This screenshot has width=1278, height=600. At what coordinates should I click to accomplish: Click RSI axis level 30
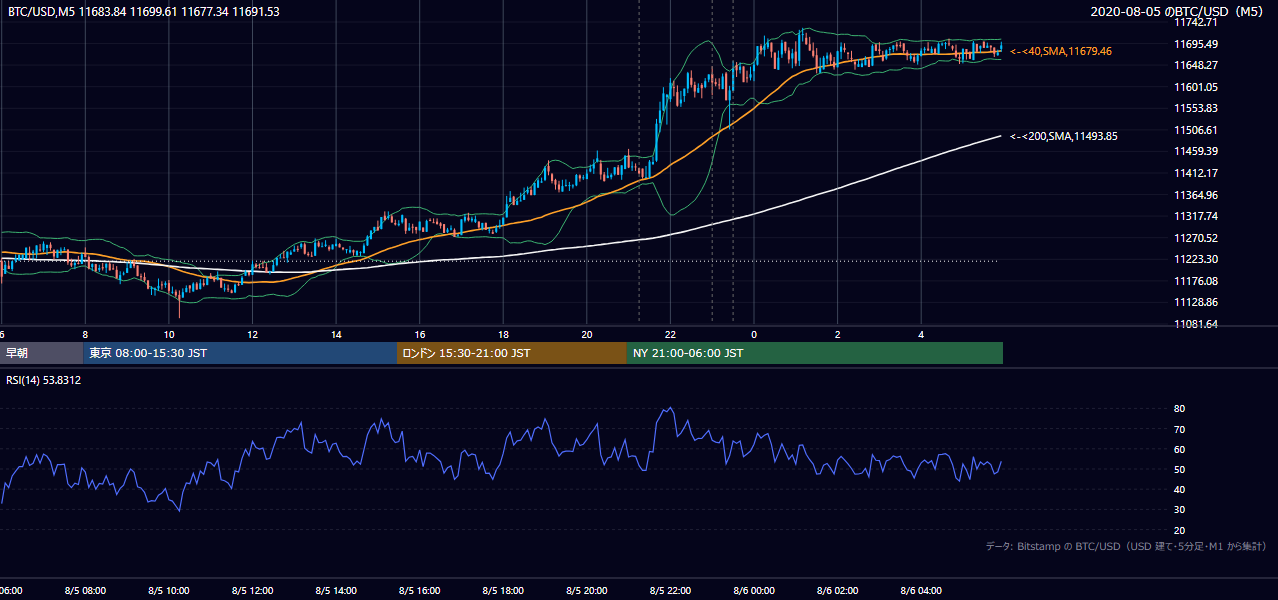1180,510
